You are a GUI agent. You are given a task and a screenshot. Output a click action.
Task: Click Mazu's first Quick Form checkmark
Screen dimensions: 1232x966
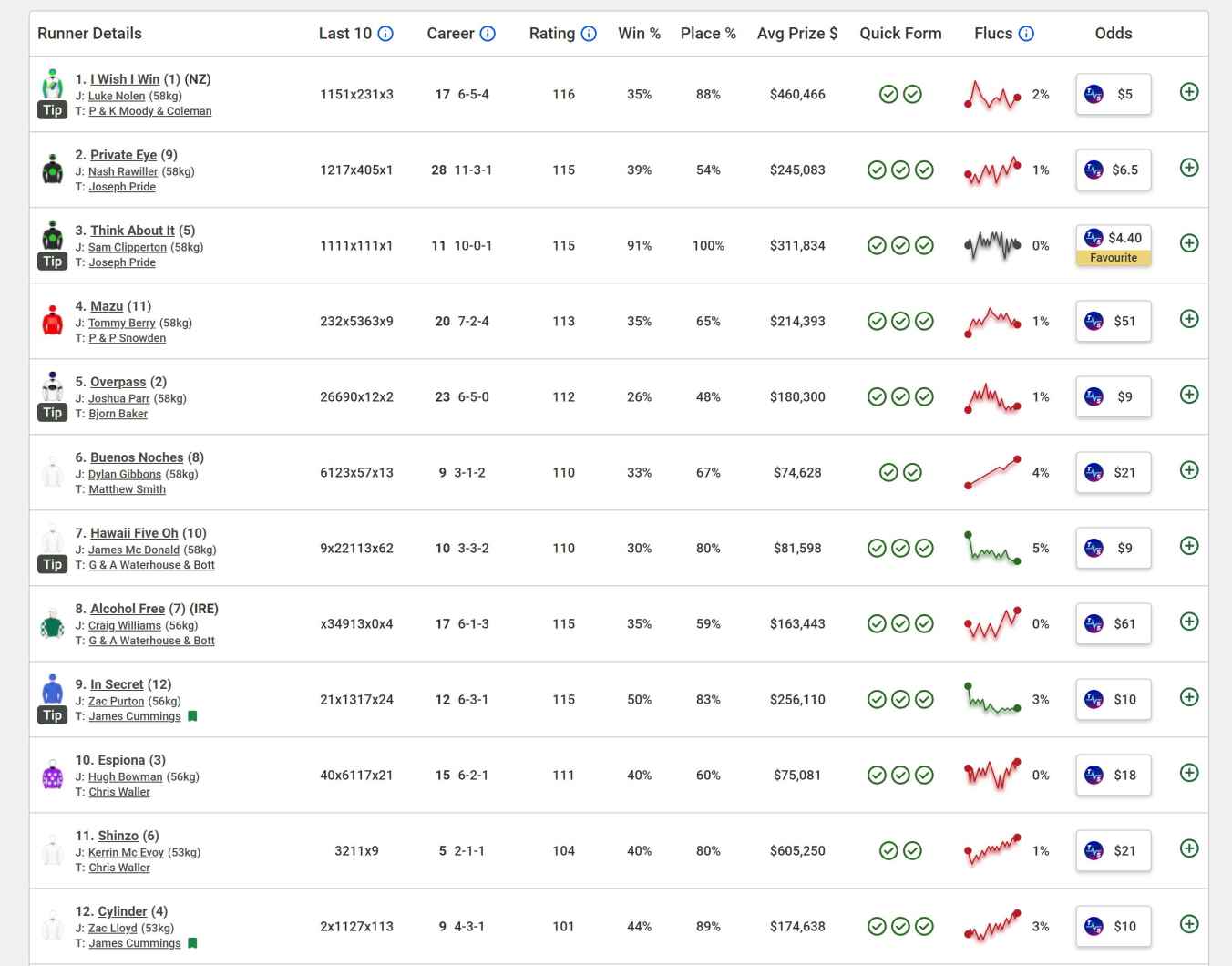(x=878, y=321)
